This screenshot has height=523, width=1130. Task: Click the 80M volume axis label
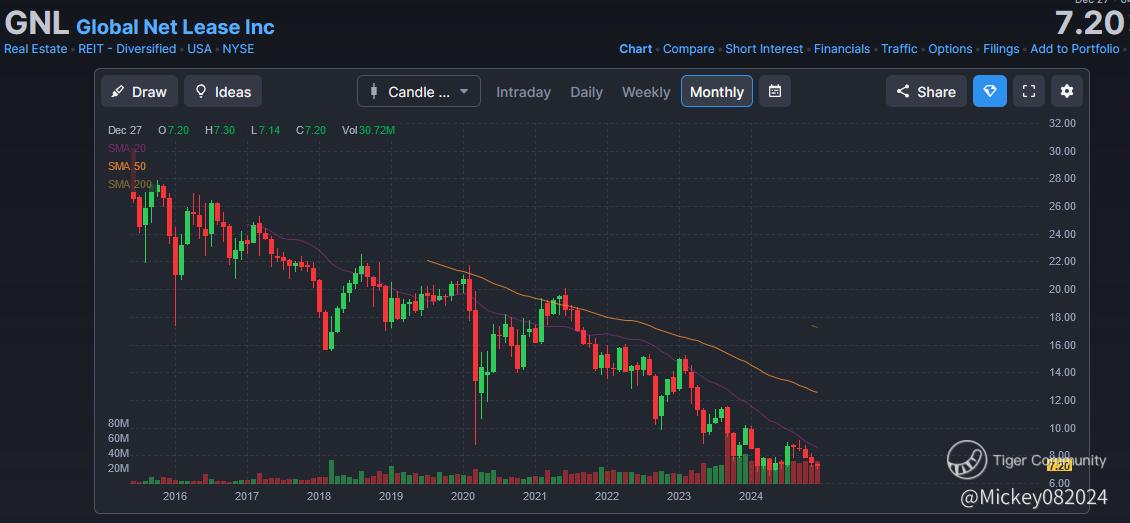pos(118,423)
